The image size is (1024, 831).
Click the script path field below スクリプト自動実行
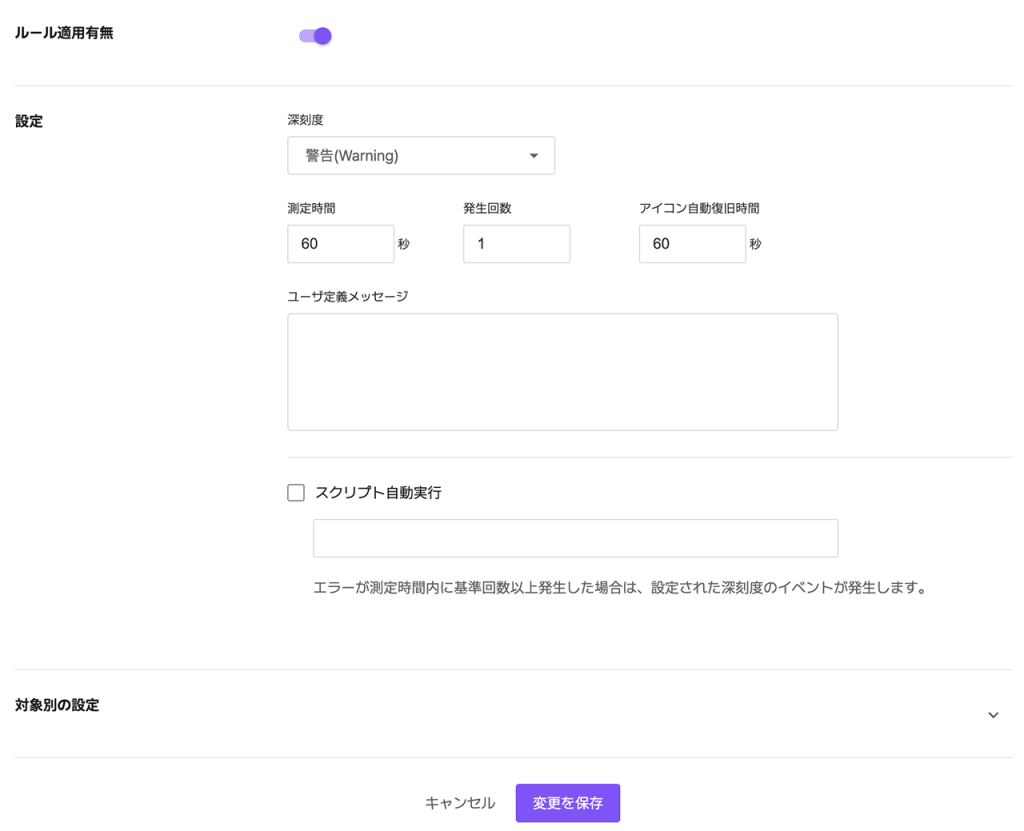click(x=575, y=538)
